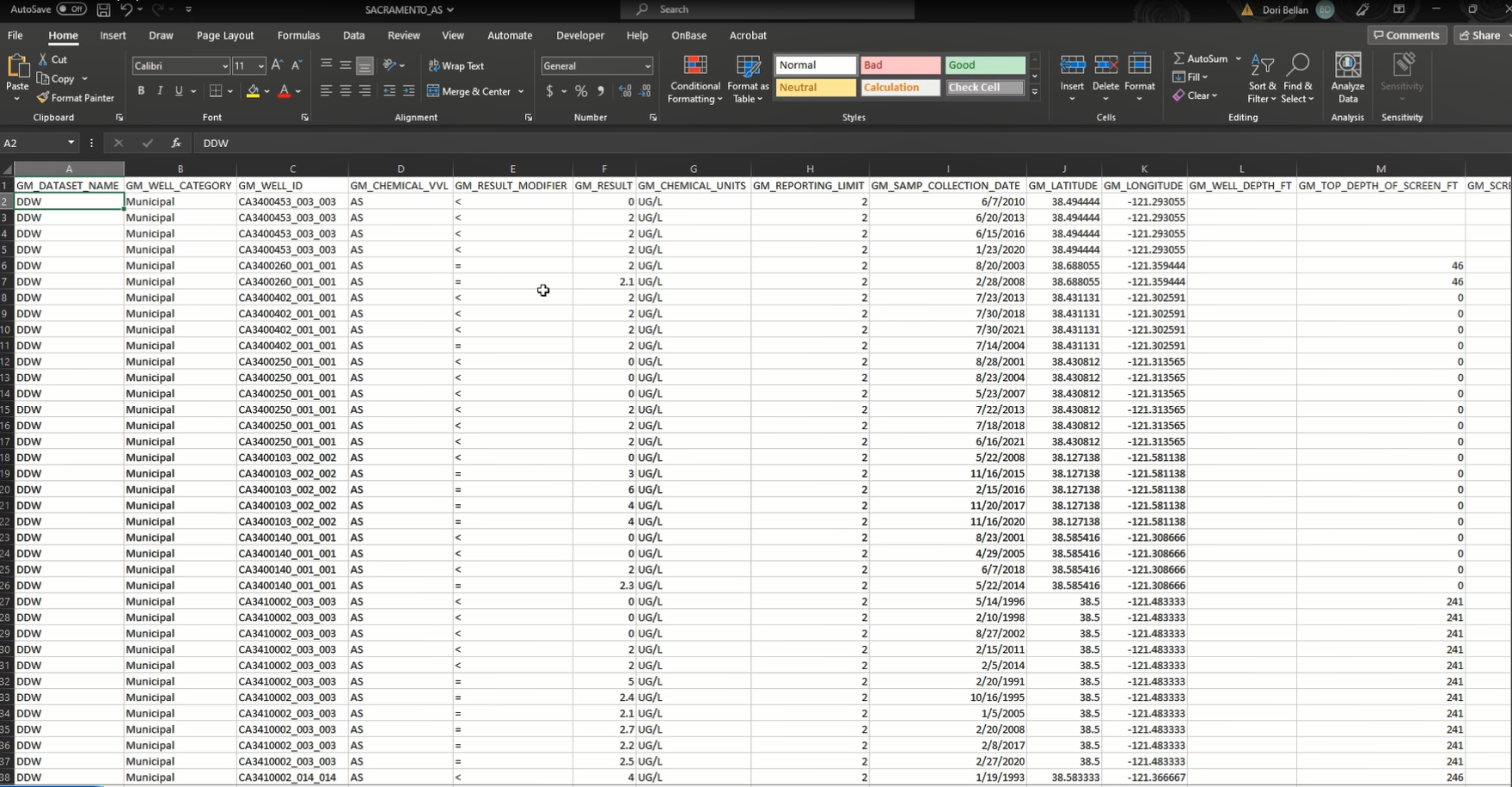Click the Font Color red A swatch
Image resolution: width=1512 pixels, height=787 pixels.
coord(285,91)
